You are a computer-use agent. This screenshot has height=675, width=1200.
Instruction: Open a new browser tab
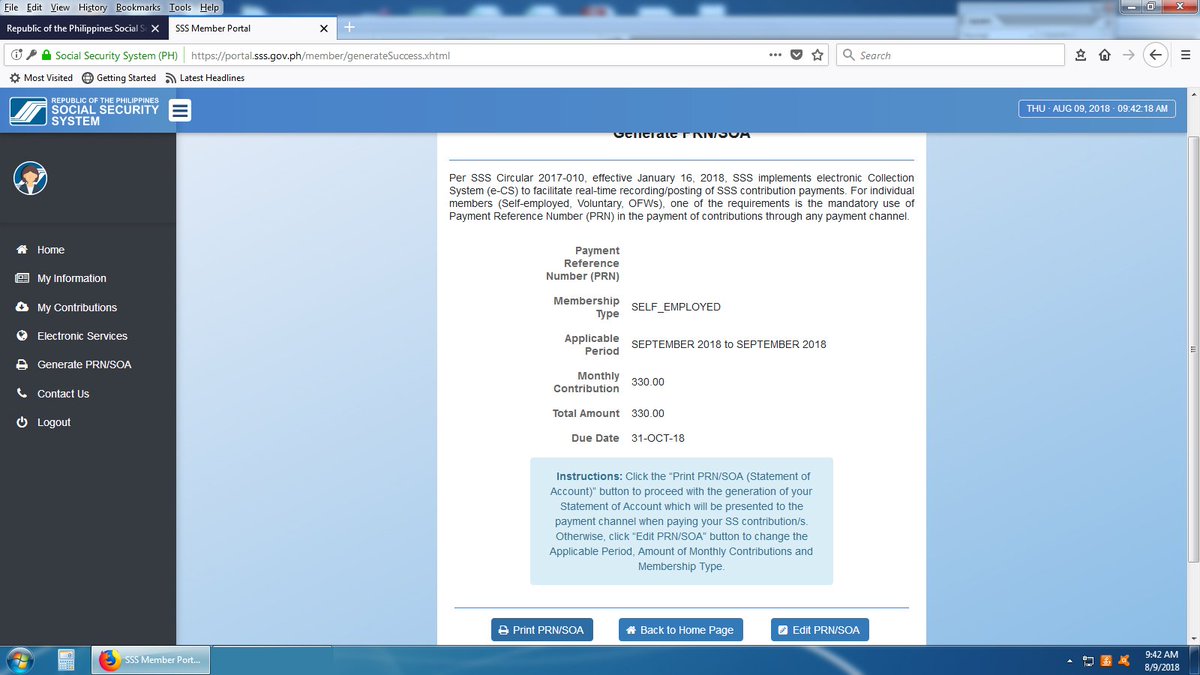click(348, 28)
